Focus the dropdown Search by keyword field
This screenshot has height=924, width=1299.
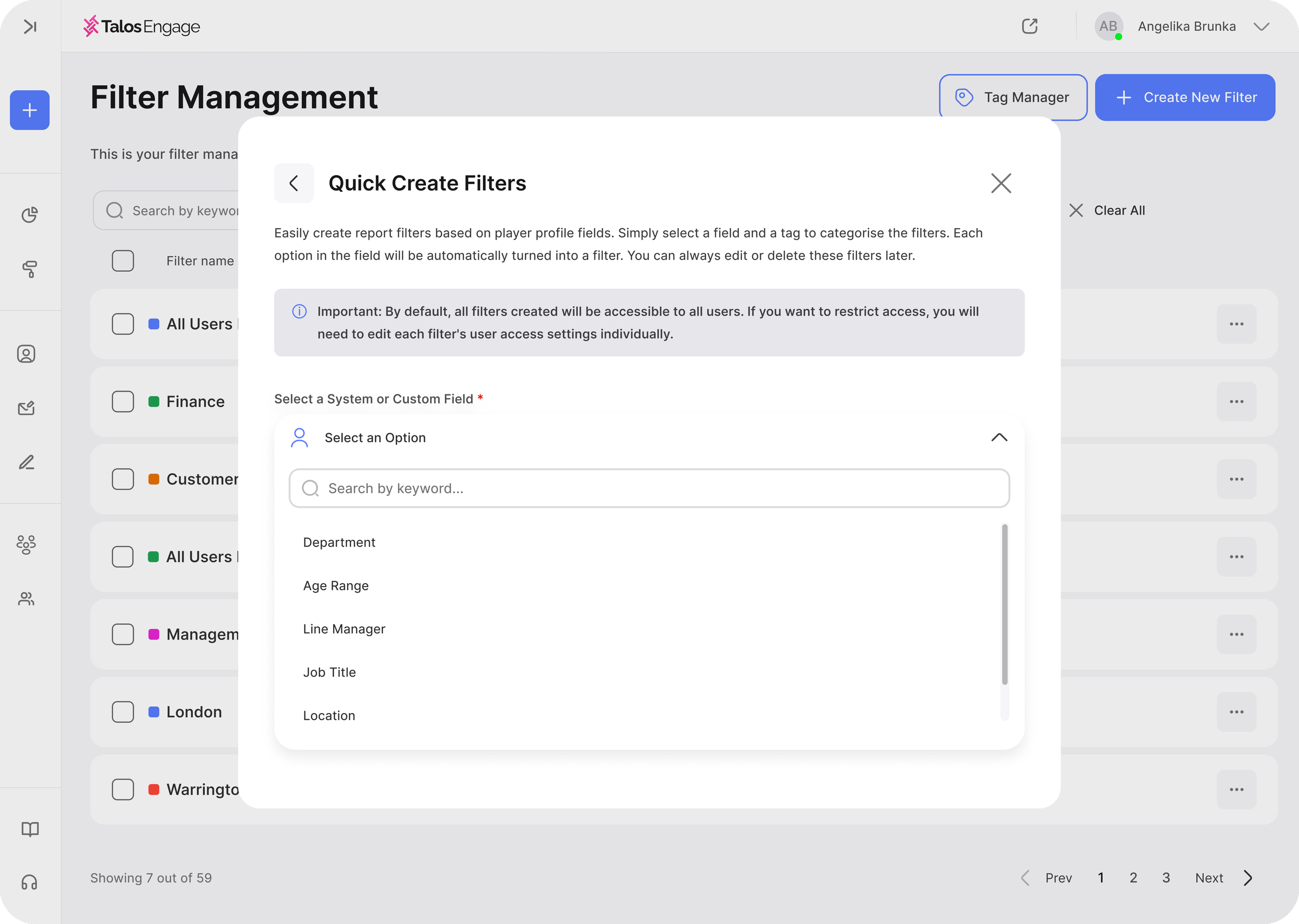pos(649,488)
